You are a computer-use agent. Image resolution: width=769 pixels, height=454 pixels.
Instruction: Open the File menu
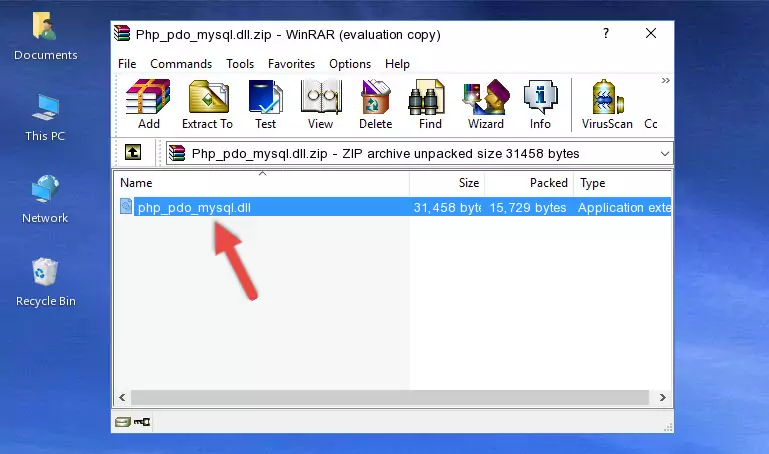point(127,64)
